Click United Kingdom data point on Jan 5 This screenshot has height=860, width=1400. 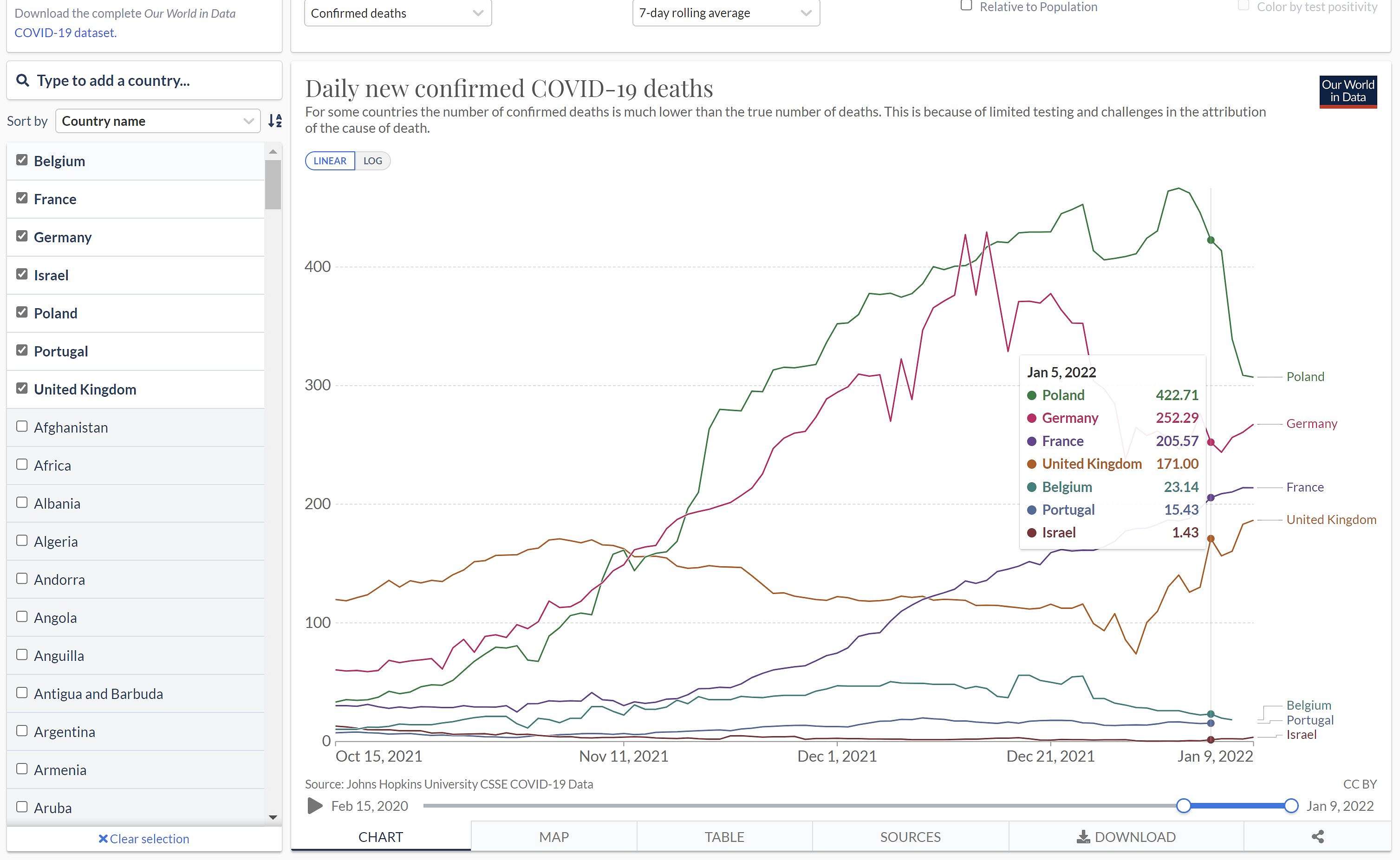(x=1211, y=538)
